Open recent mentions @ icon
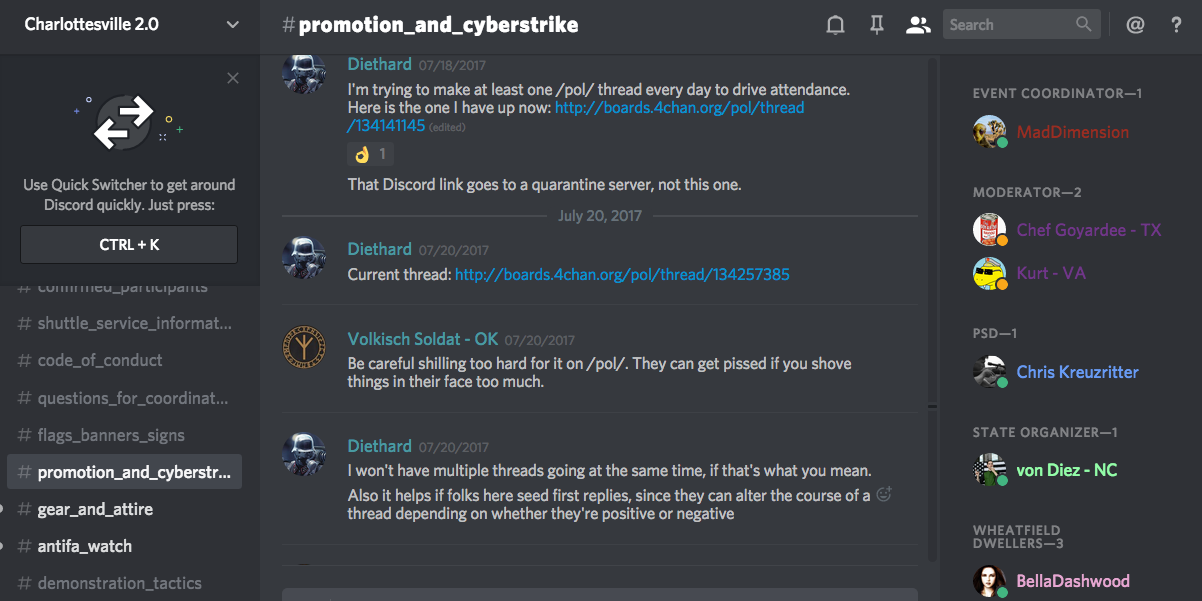 pos(1135,25)
